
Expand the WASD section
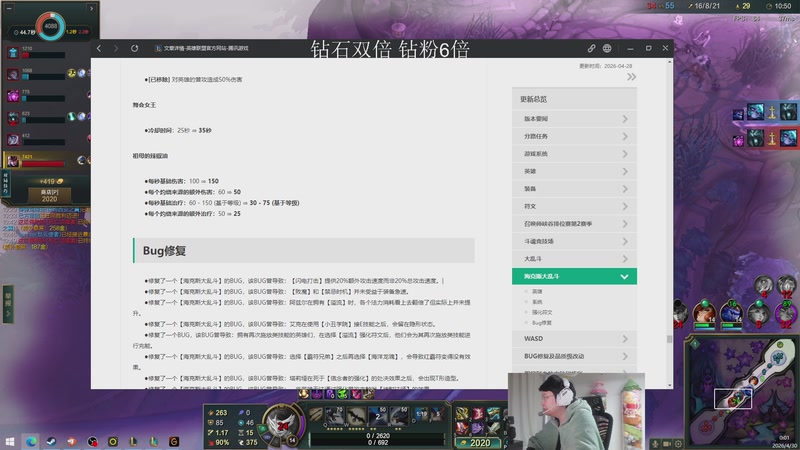point(574,339)
